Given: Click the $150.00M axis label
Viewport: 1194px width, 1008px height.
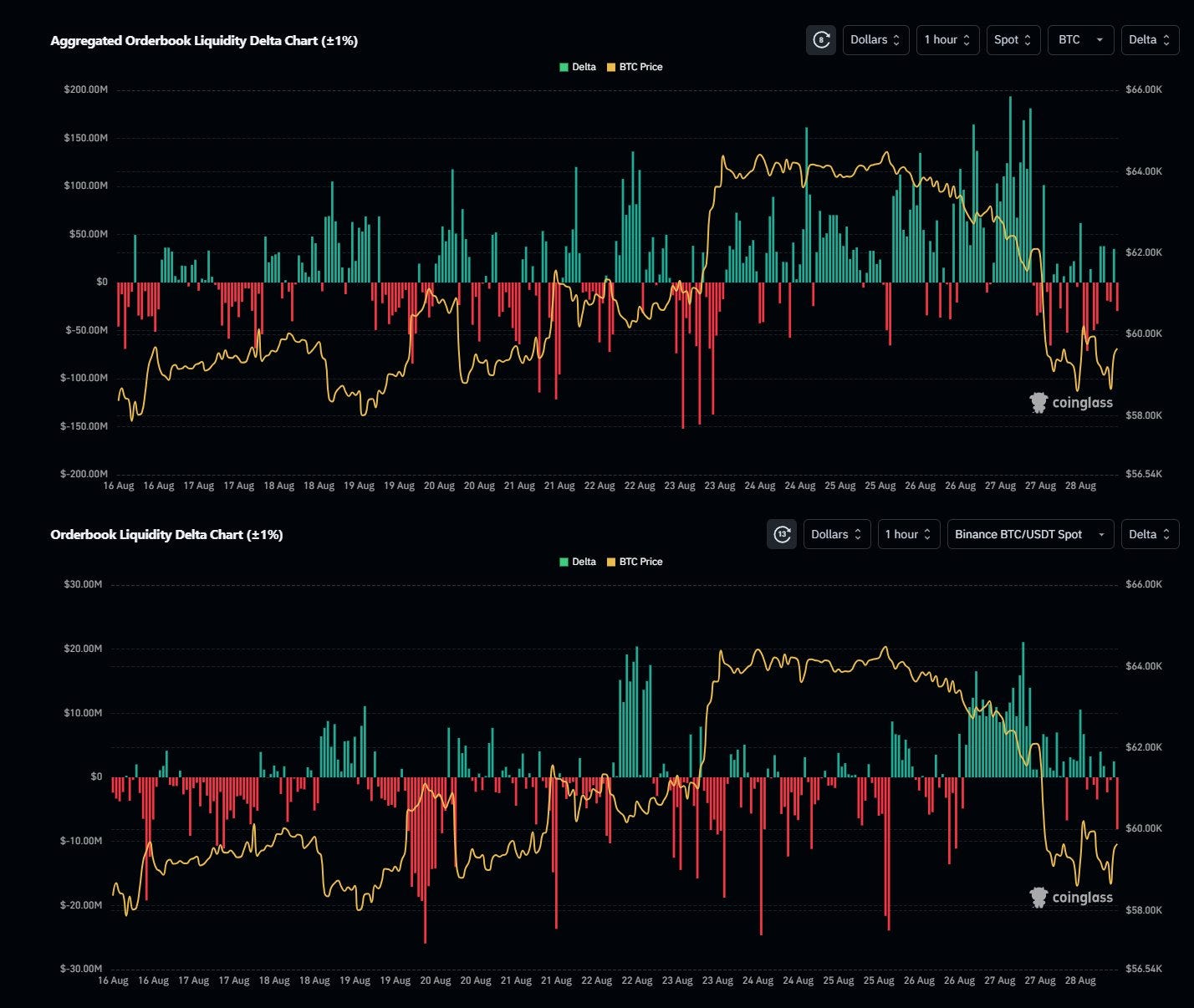Looking at the screenshot, I should point(85,138).
